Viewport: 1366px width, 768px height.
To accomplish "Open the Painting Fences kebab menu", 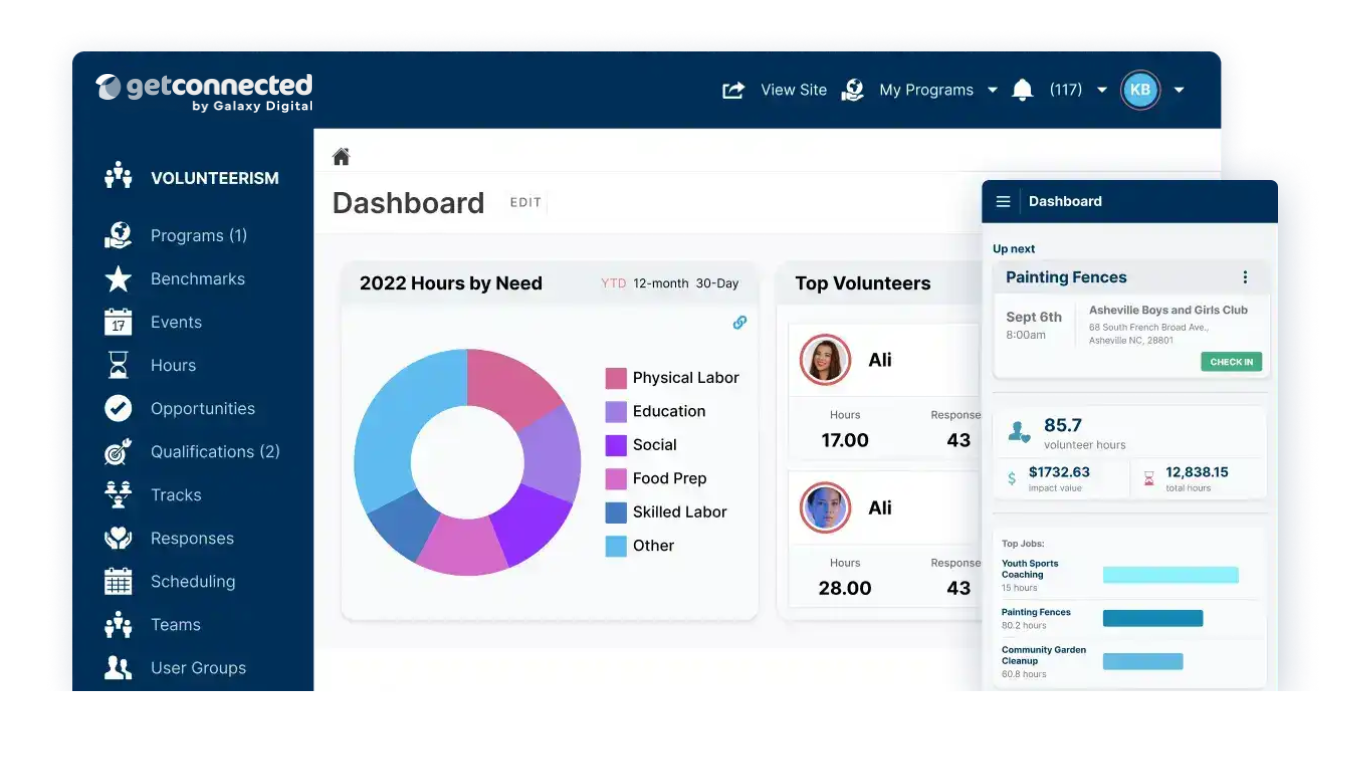I will [1245, 277].
